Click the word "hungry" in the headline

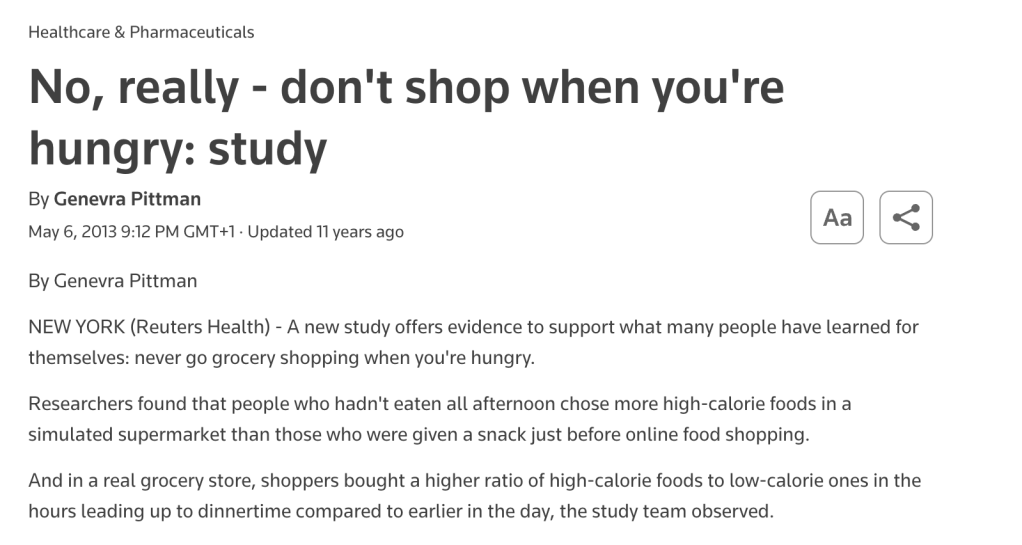point(109,148)
